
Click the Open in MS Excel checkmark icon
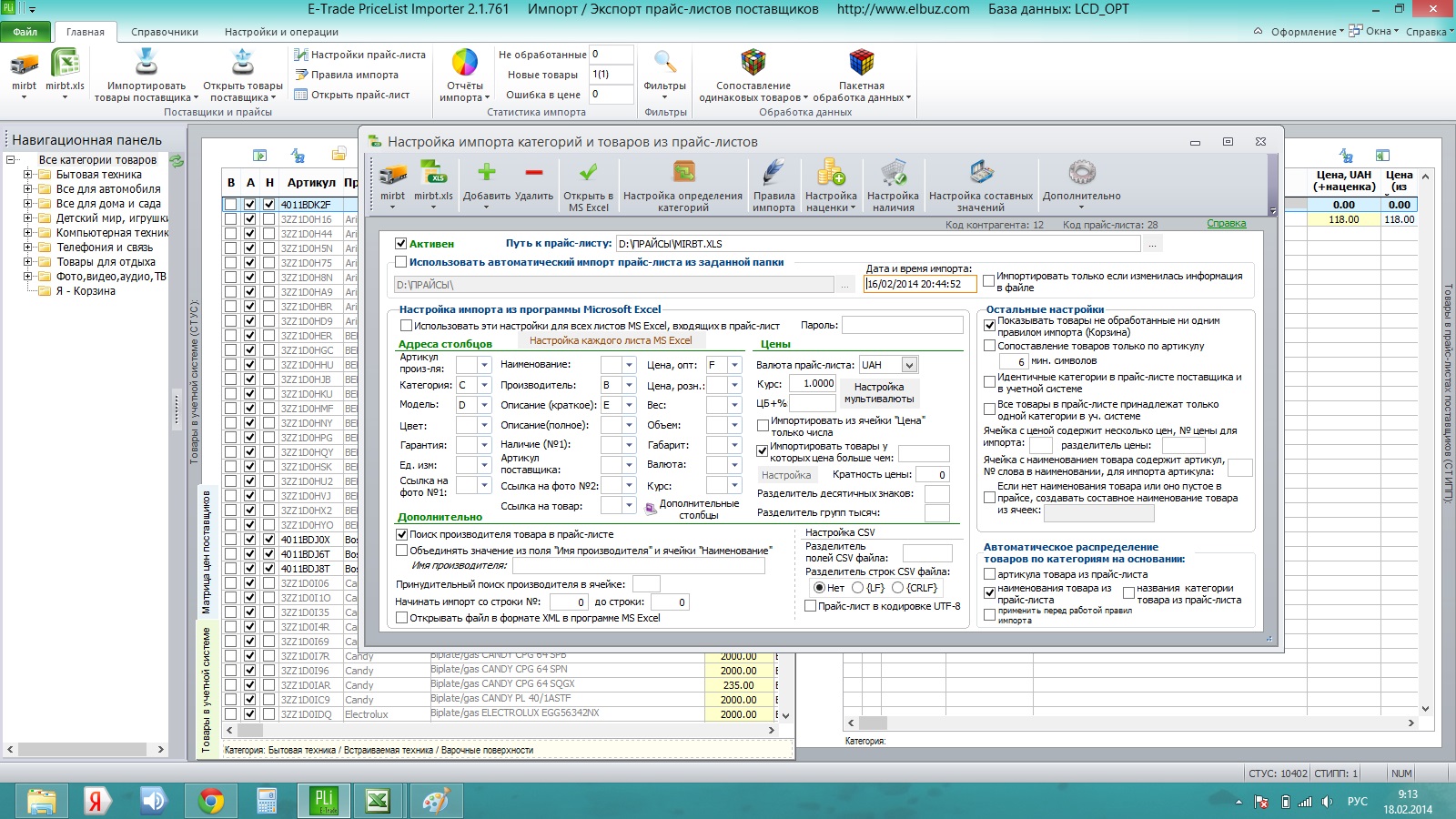point(589,172)
